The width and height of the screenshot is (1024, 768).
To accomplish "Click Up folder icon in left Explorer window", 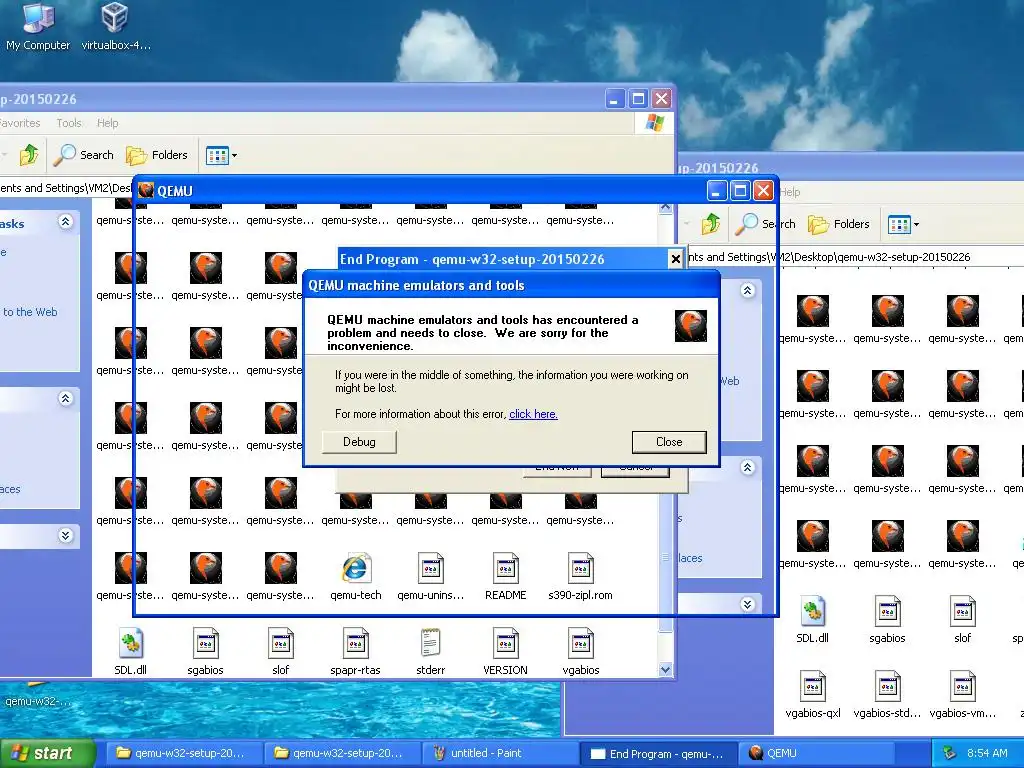I will click(x=29, y=155).
